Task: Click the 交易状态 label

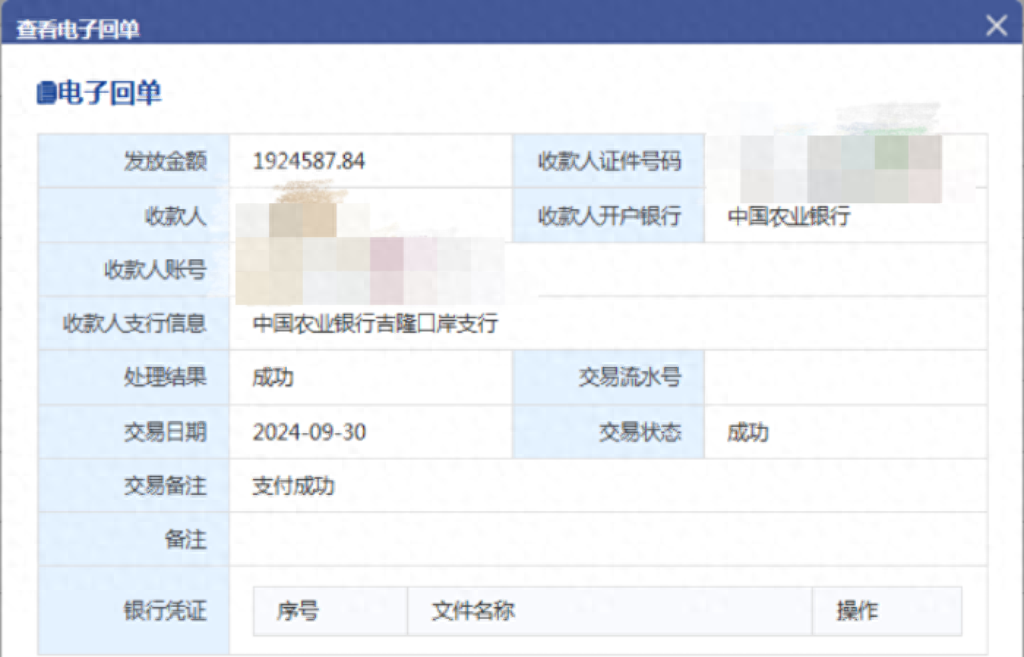Action: [x=640, y=432]
